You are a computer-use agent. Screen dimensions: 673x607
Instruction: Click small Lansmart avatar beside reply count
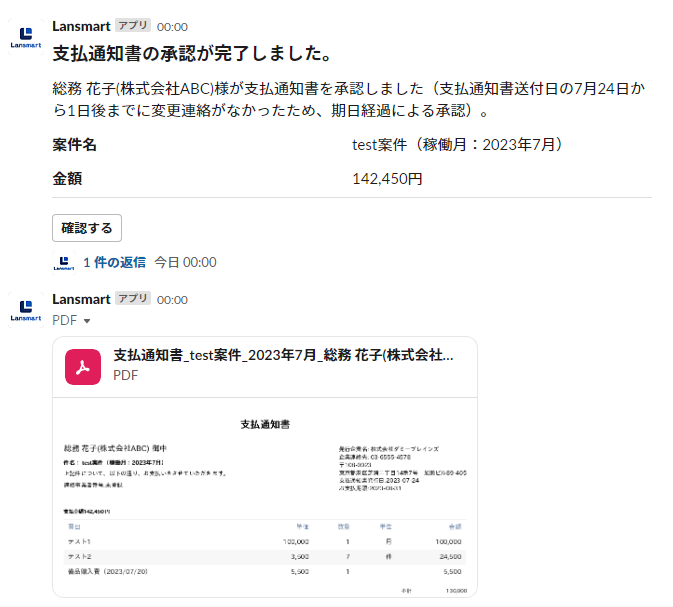(64, 263)
